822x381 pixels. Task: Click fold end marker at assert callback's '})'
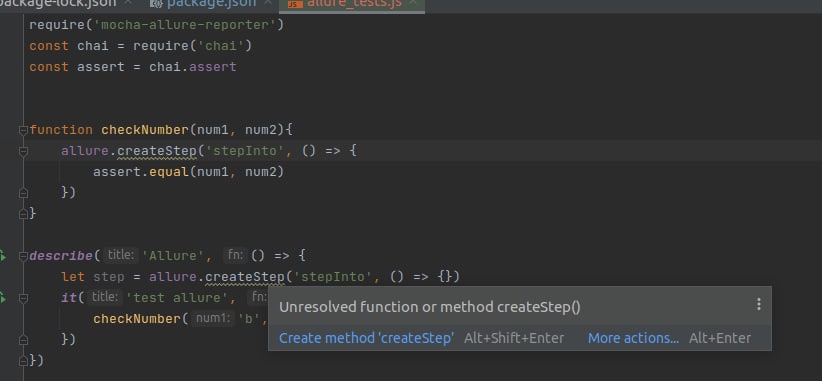point(23,193)
